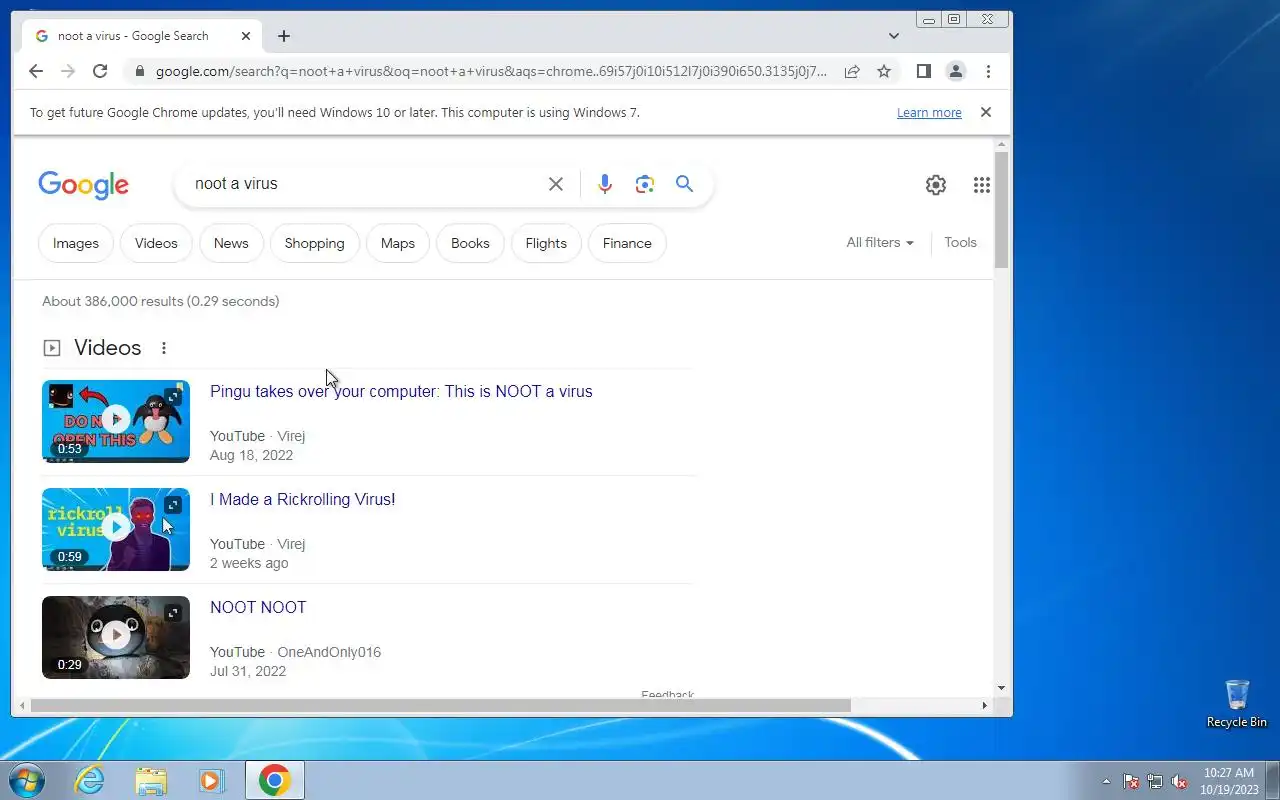
Task: Open 'I Made a Rickrolling Virus!' link
Action: click(x=302, y=499)
